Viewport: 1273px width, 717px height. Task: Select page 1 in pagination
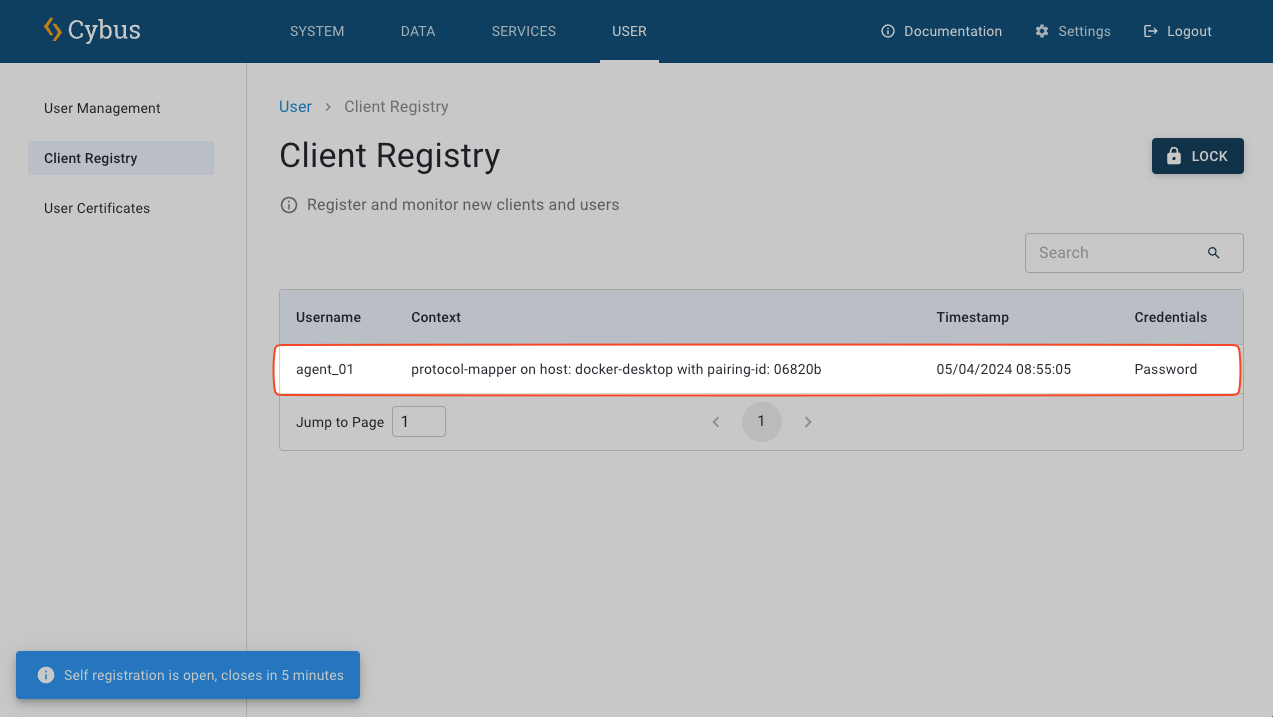pos(761,422)
